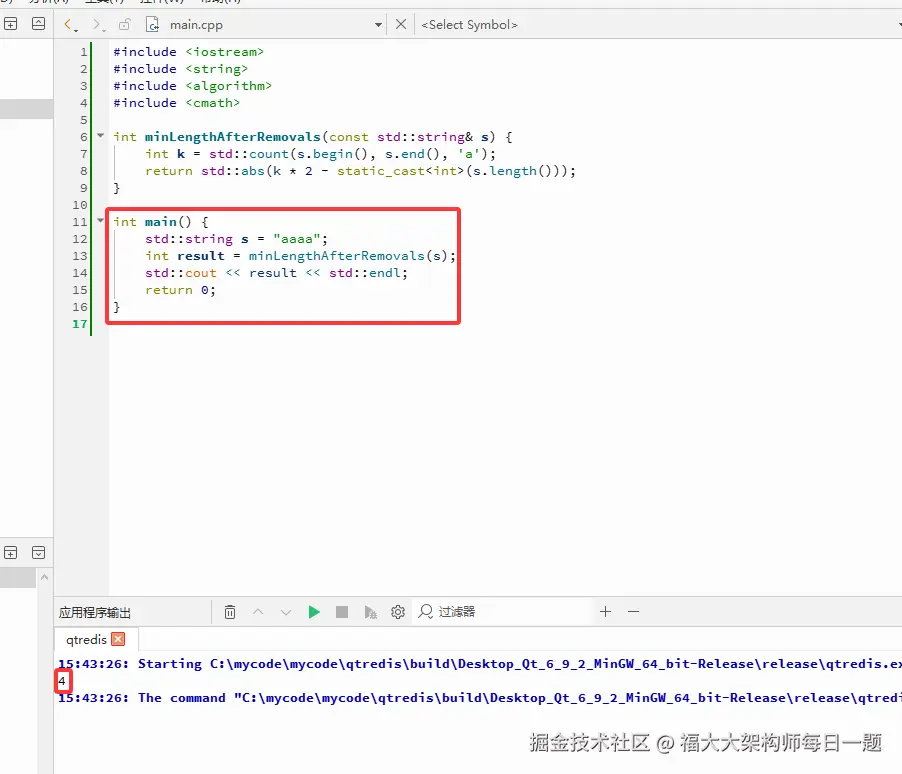
Task: Click the return std::abs statement
Action: 360,171
